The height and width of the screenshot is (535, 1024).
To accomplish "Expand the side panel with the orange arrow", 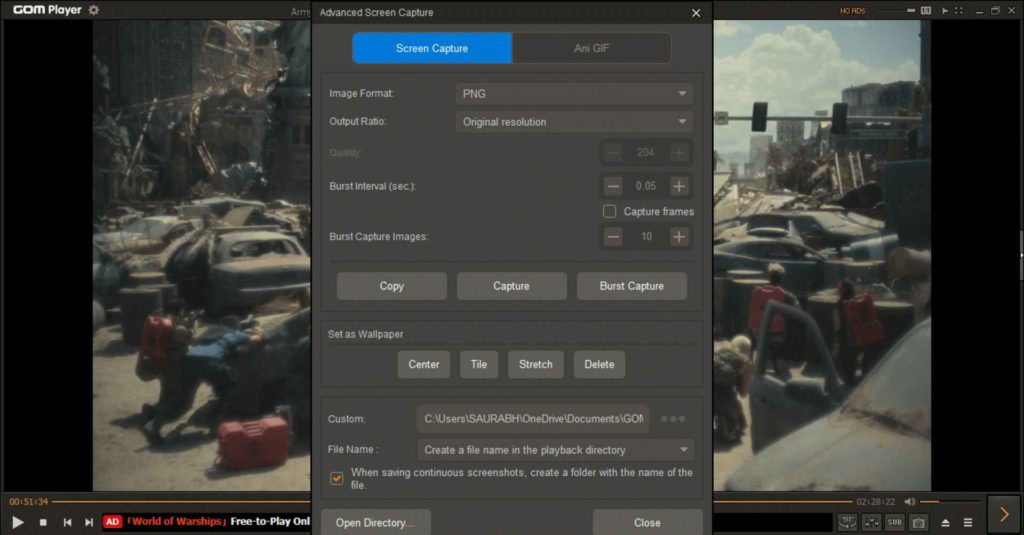I will point(1004,515).
